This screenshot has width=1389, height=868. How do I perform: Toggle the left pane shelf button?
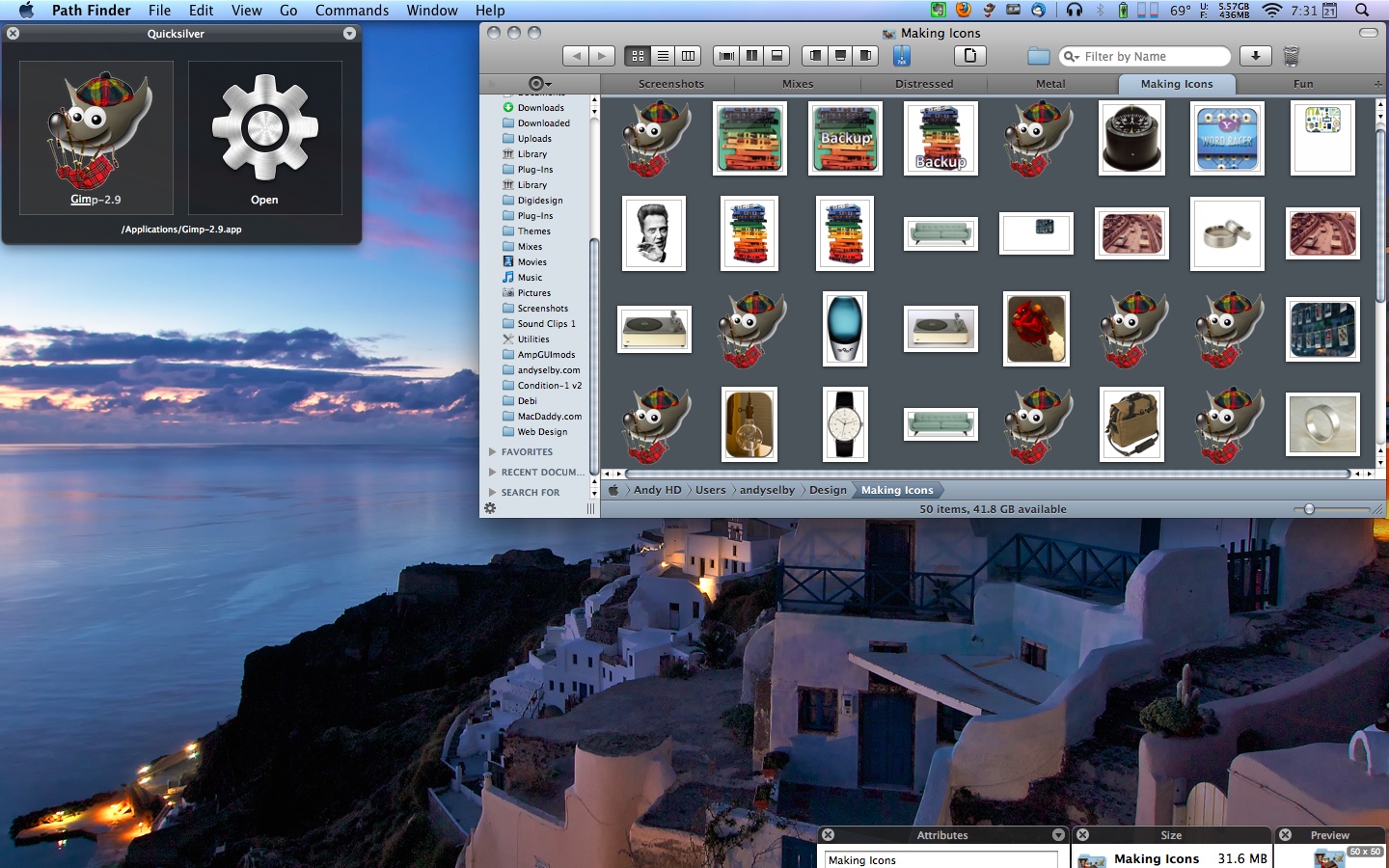coord(815,56)
